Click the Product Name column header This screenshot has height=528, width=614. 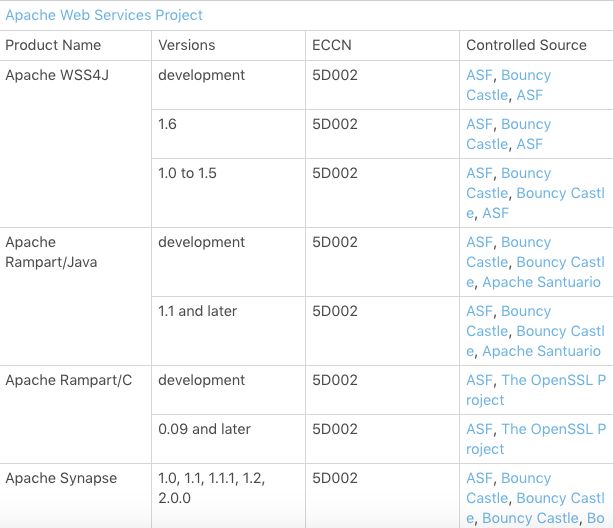(x=76, y=45)
